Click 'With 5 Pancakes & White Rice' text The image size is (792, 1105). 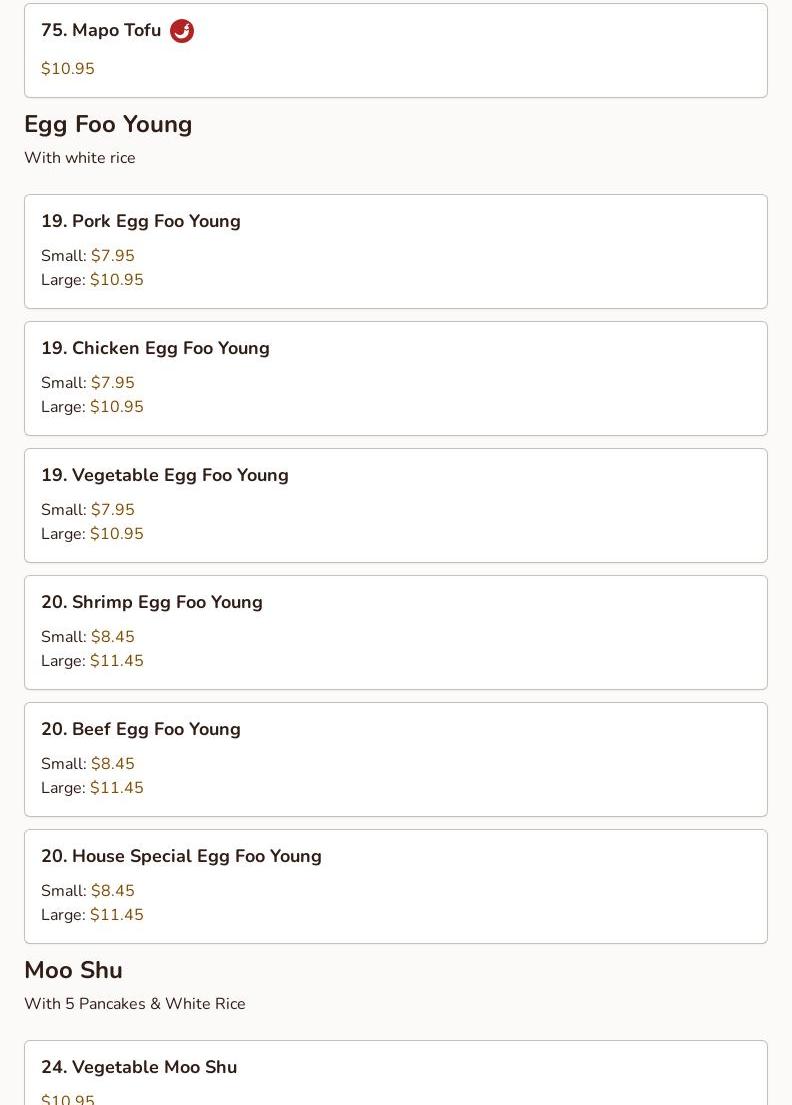135,1004
